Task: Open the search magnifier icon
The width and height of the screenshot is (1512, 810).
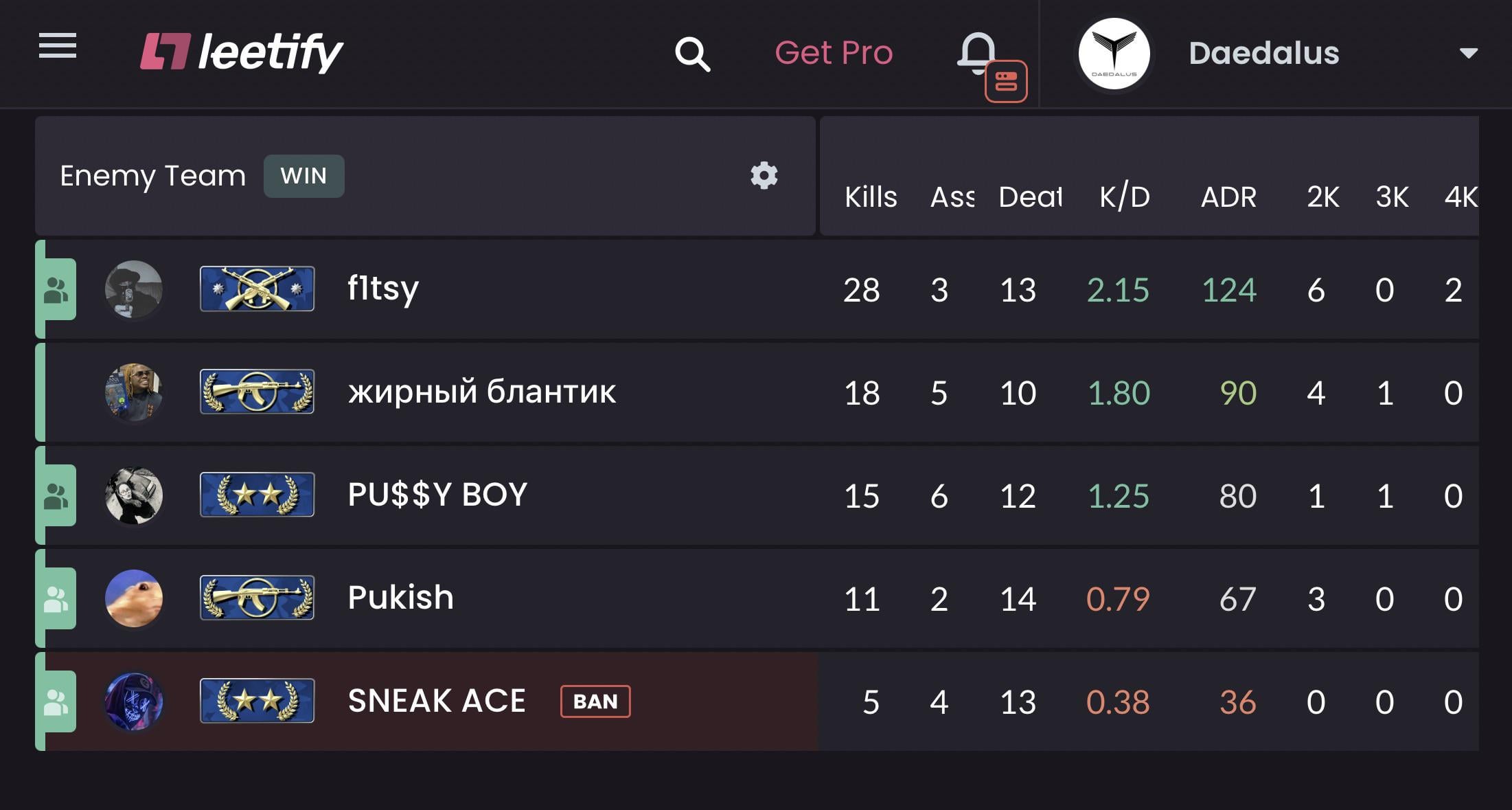Action: (692, 54)
